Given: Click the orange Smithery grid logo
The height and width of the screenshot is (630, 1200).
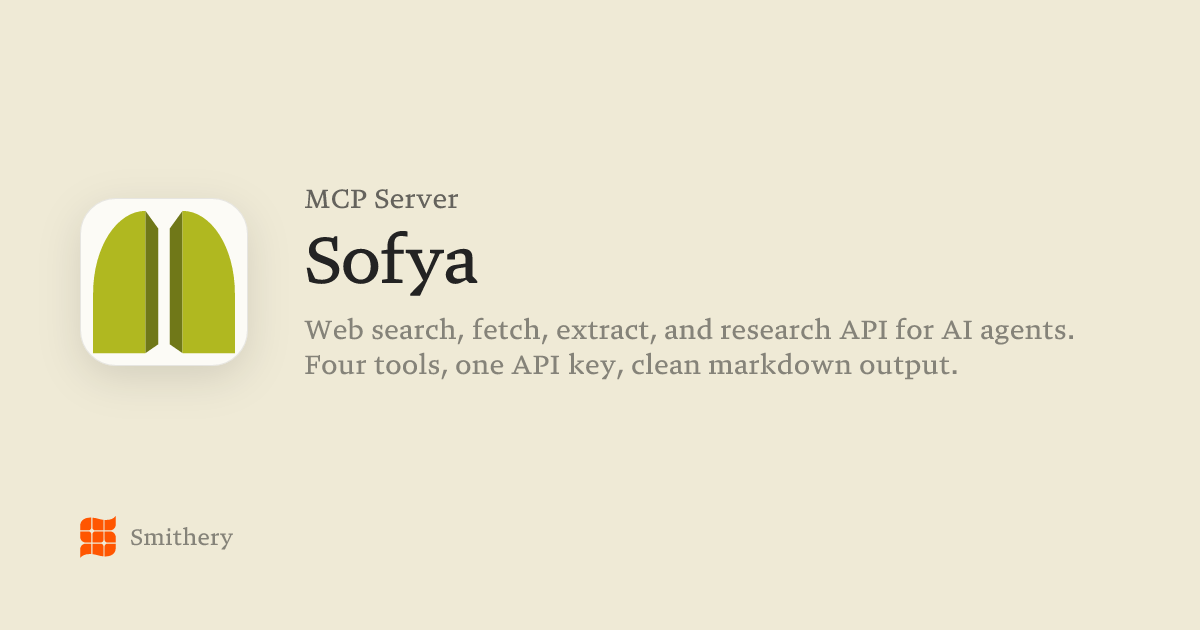Looking at the screenshot, I should 98,537.
